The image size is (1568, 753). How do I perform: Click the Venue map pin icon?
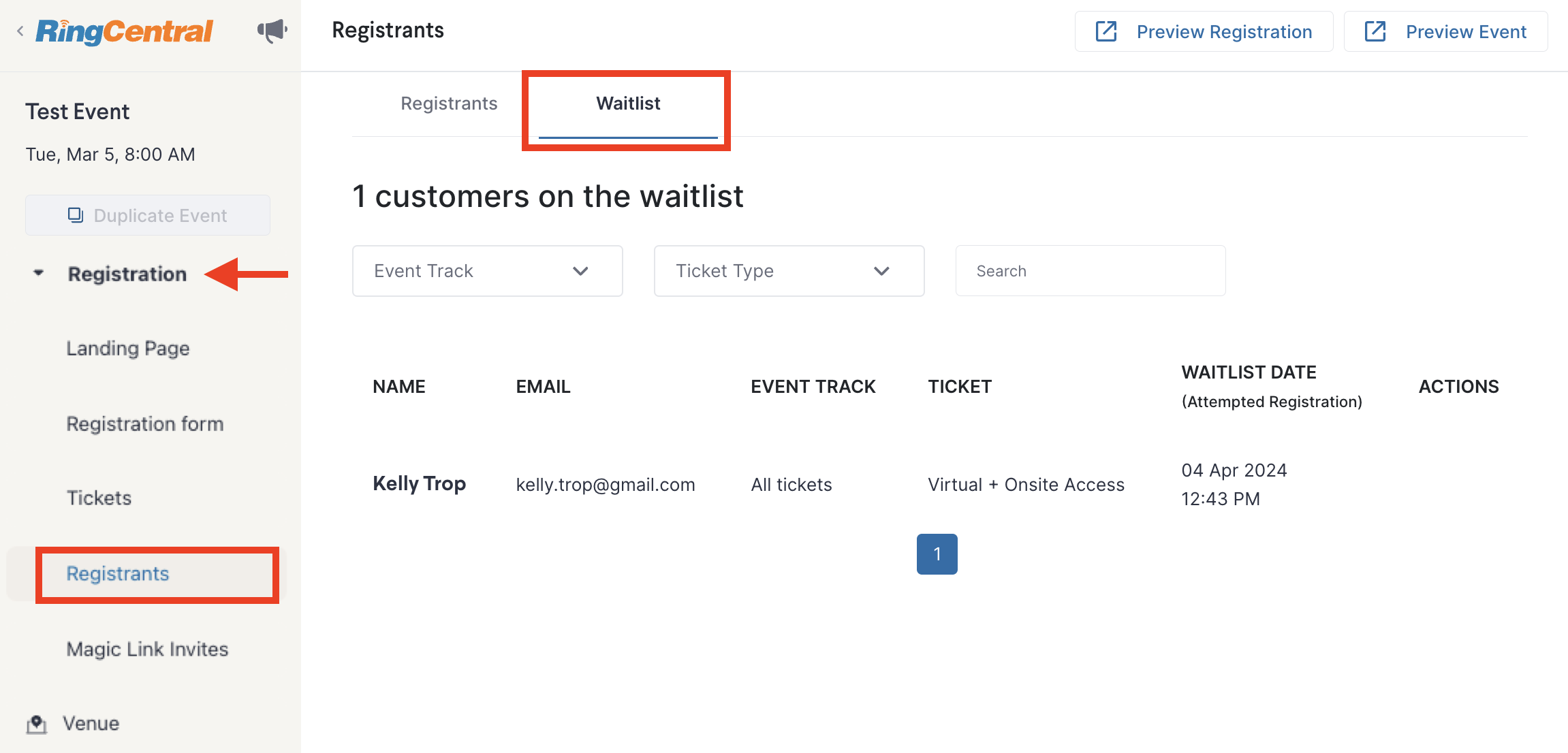37,724
